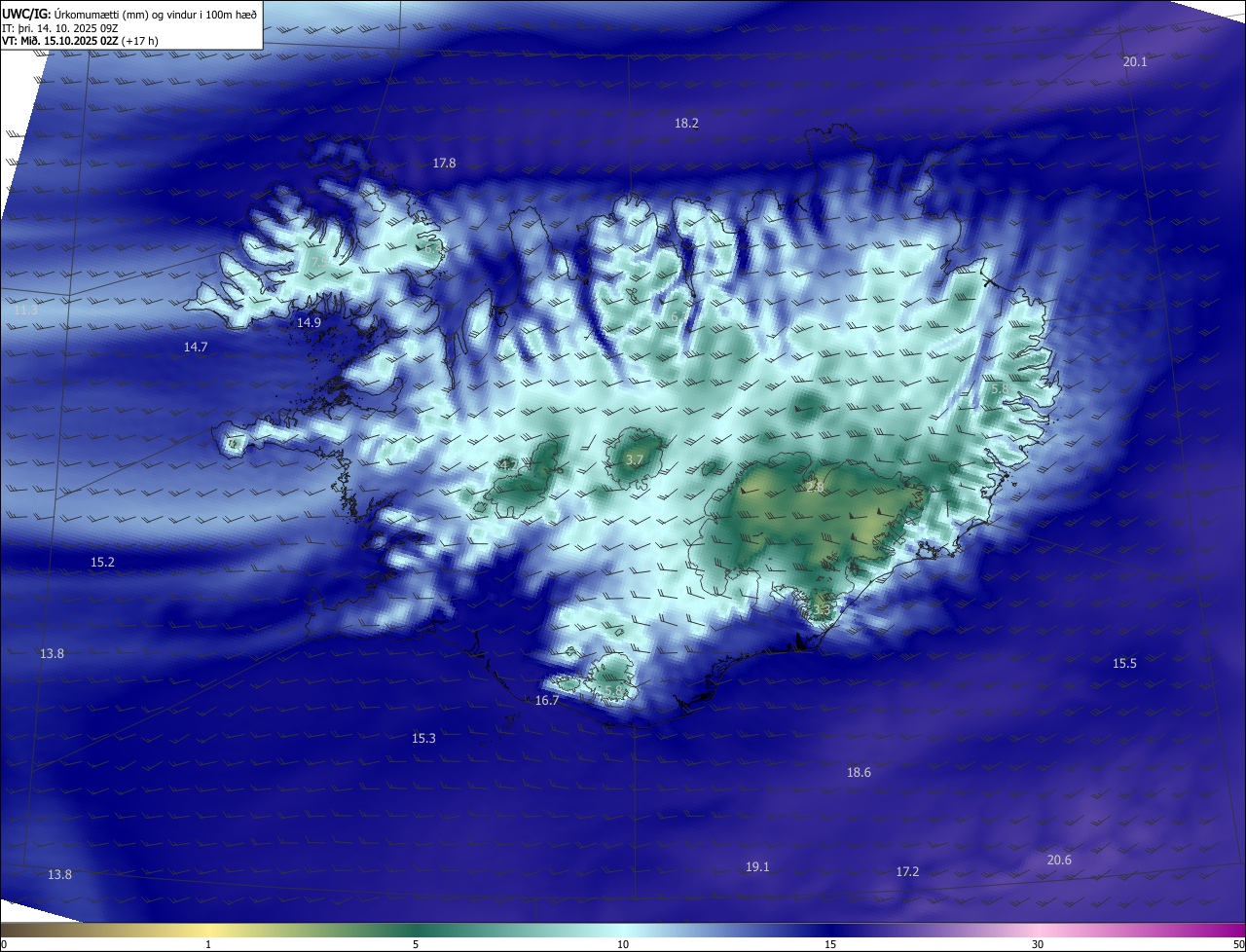The width and height of the screenshot is (1246, 952).
Task: Click the color scale tick label 50
Action: (1238, 944)
